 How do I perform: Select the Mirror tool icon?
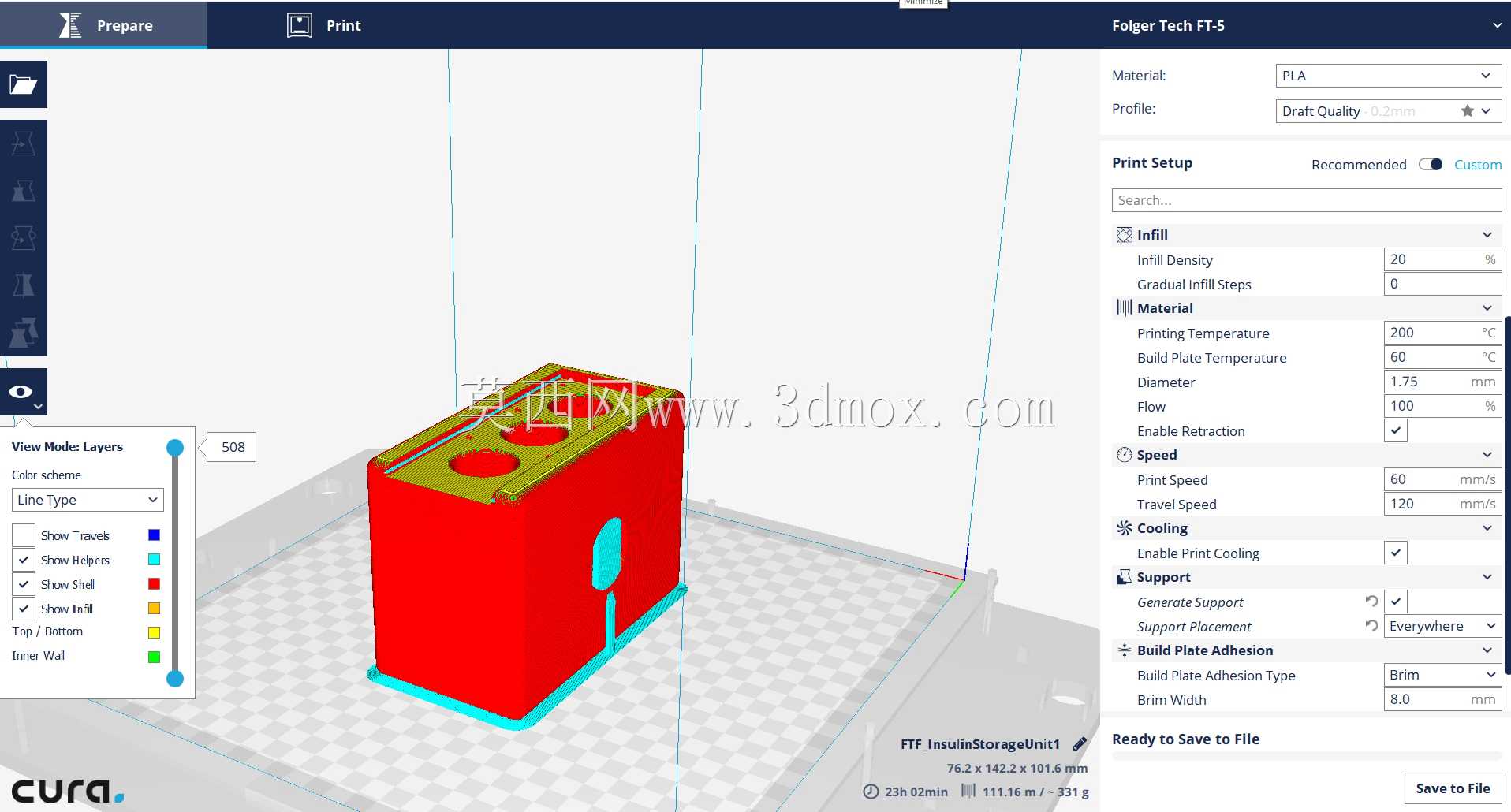click(x=24, y=285)
